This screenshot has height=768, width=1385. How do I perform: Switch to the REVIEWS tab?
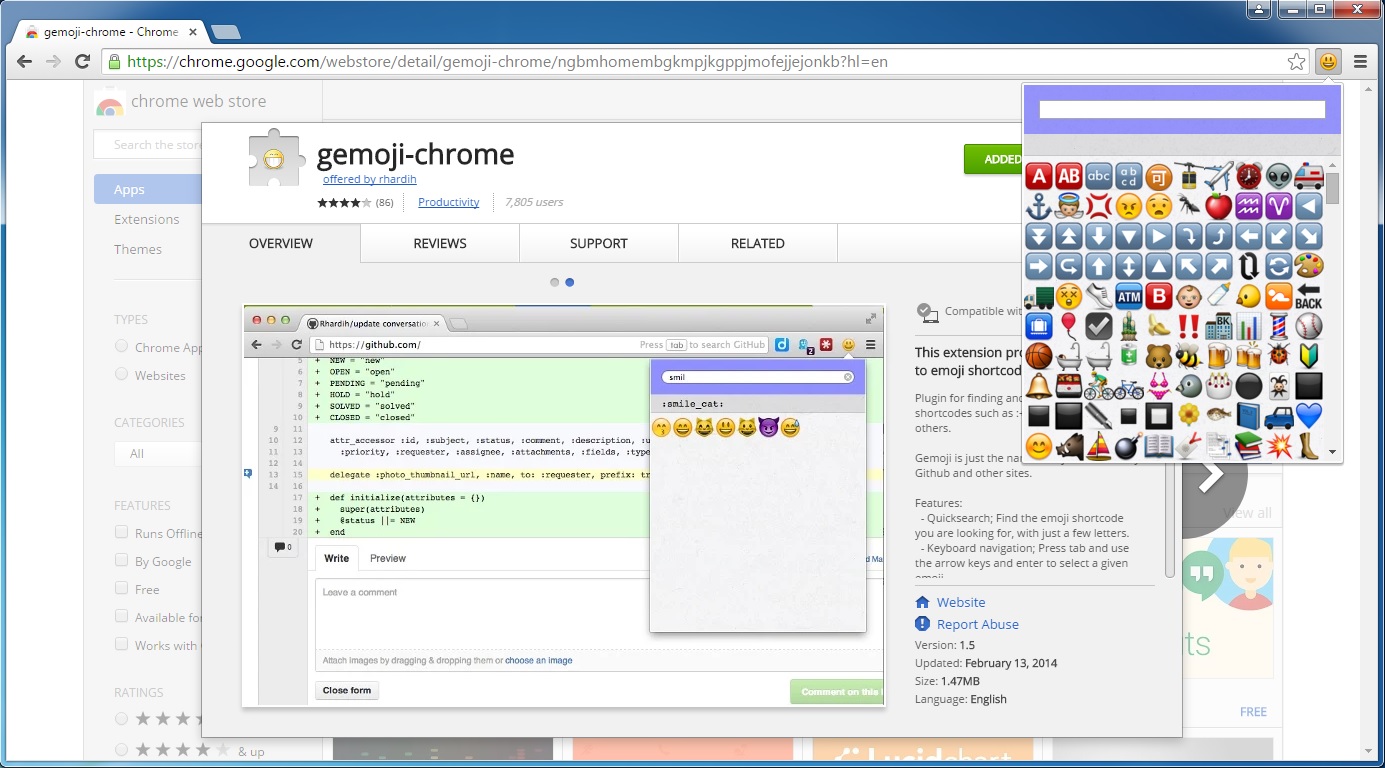439,243
